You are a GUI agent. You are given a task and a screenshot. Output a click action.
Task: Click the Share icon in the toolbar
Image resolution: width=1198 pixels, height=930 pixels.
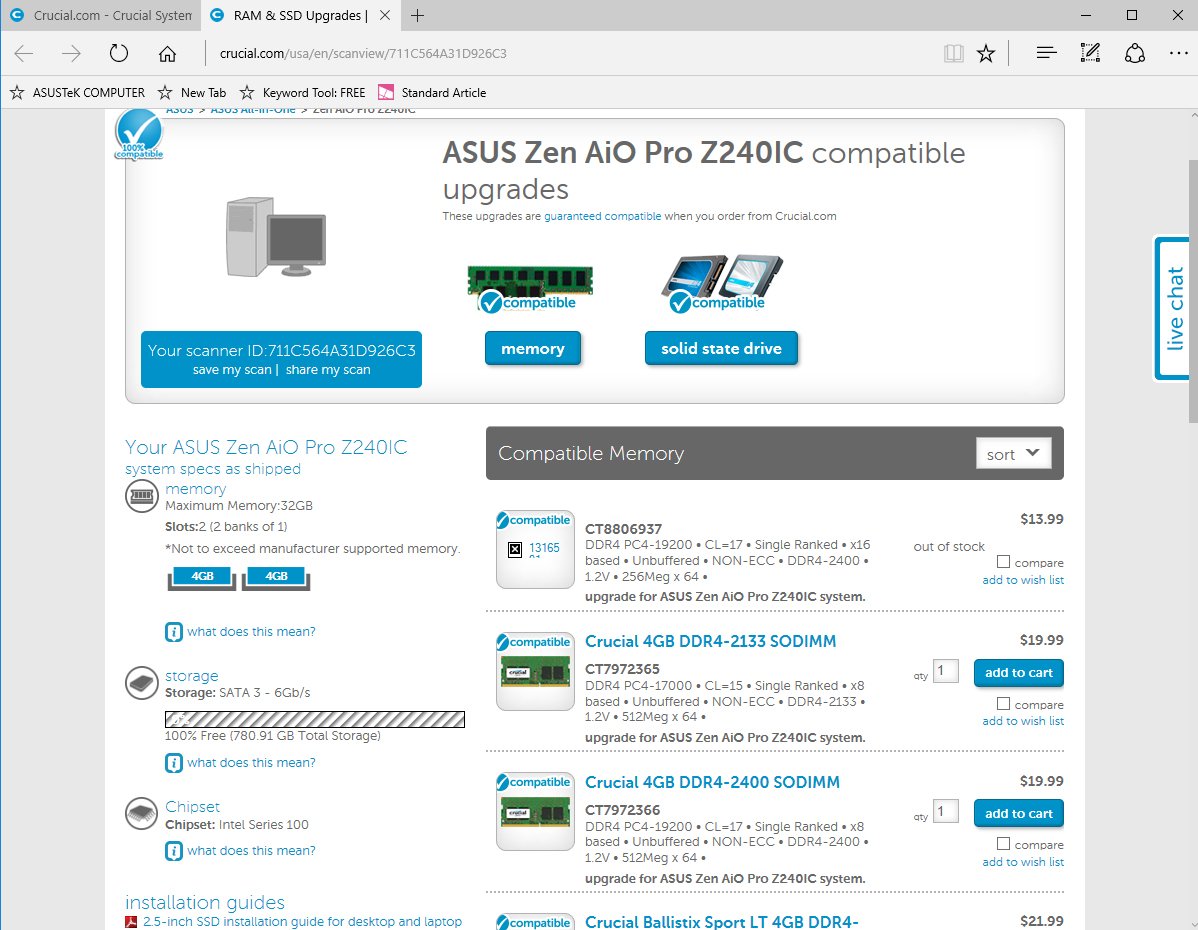pos(1135,53)
